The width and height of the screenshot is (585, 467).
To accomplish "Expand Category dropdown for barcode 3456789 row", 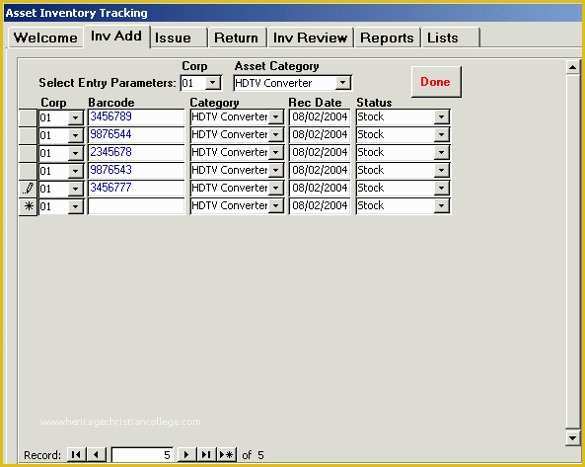I will click(x=275, y=117).
